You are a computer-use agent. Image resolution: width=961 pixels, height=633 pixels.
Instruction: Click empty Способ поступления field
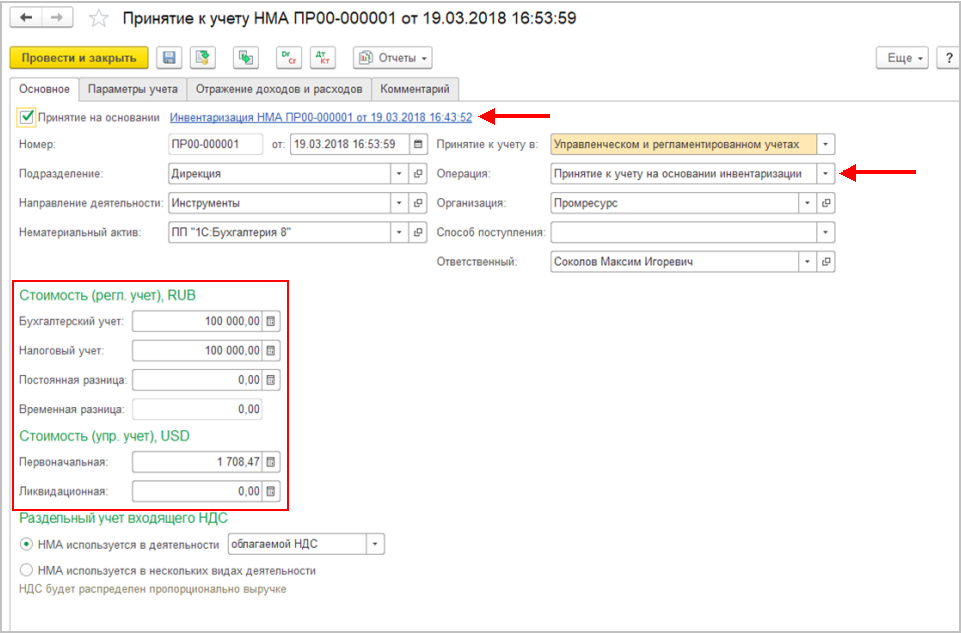pyautogui.click(x=684, y=232)
